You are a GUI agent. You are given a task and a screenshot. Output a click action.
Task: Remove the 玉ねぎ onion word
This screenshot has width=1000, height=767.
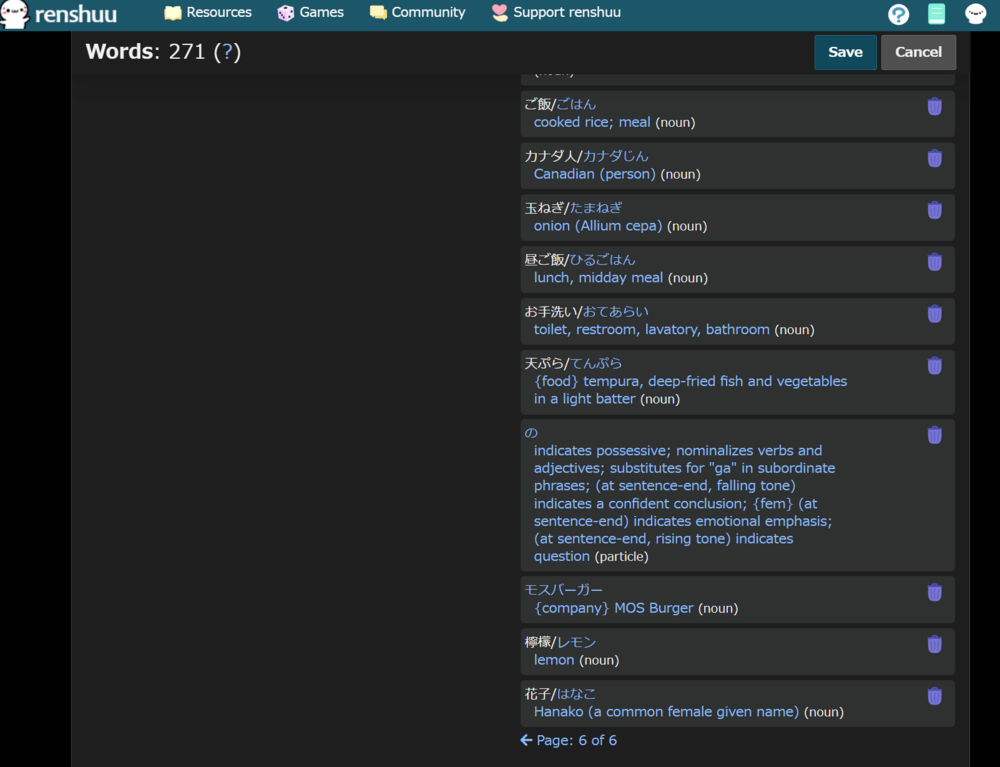pos(934,211)
